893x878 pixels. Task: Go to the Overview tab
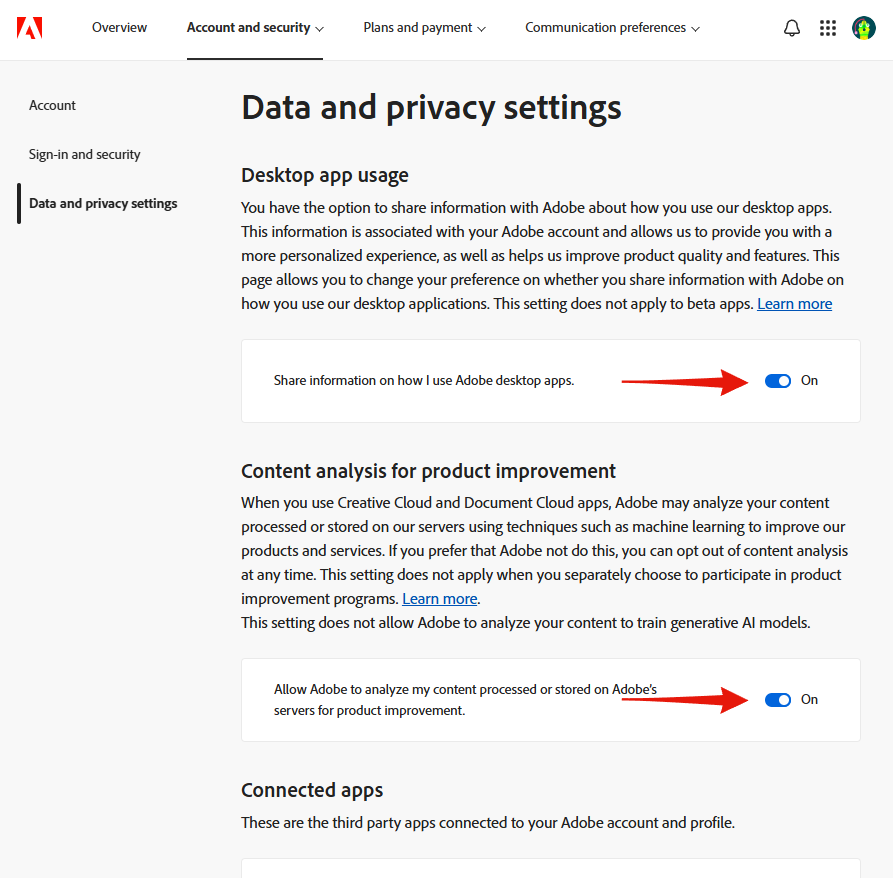coord(120,27)
